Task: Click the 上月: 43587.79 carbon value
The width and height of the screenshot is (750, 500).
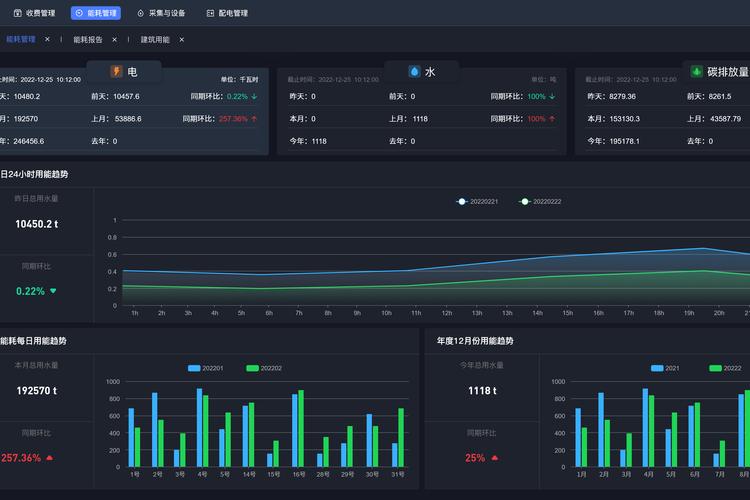Action: coord(714,119)
